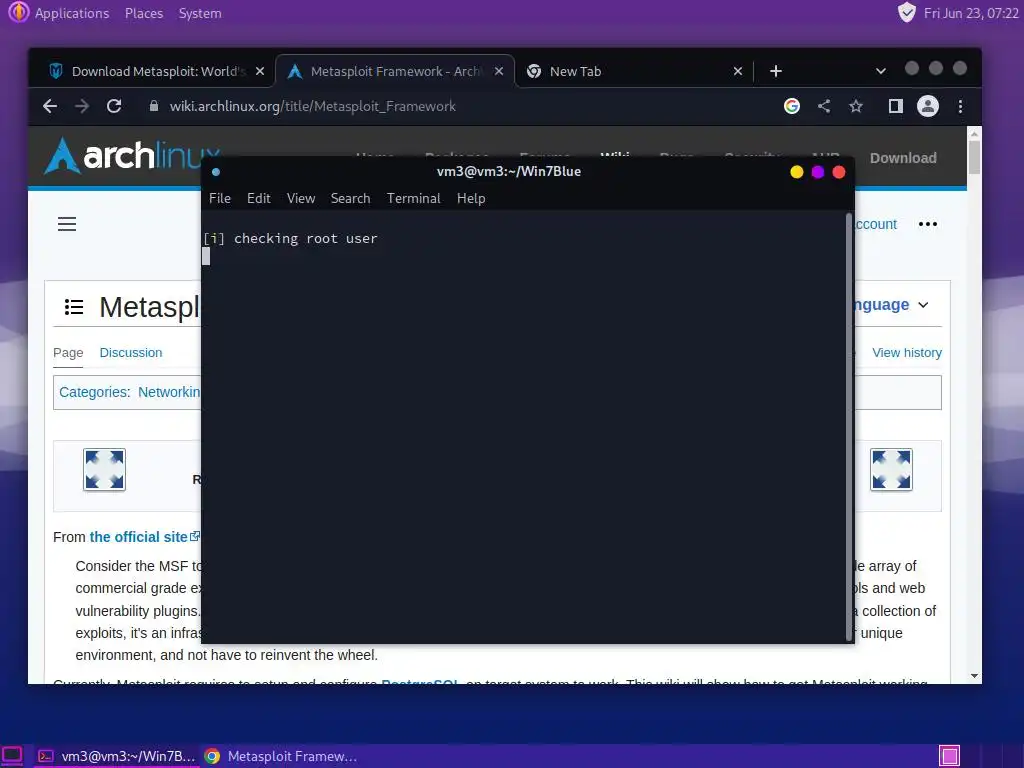Click the terminal title bar dot icon

click(216, 172)
